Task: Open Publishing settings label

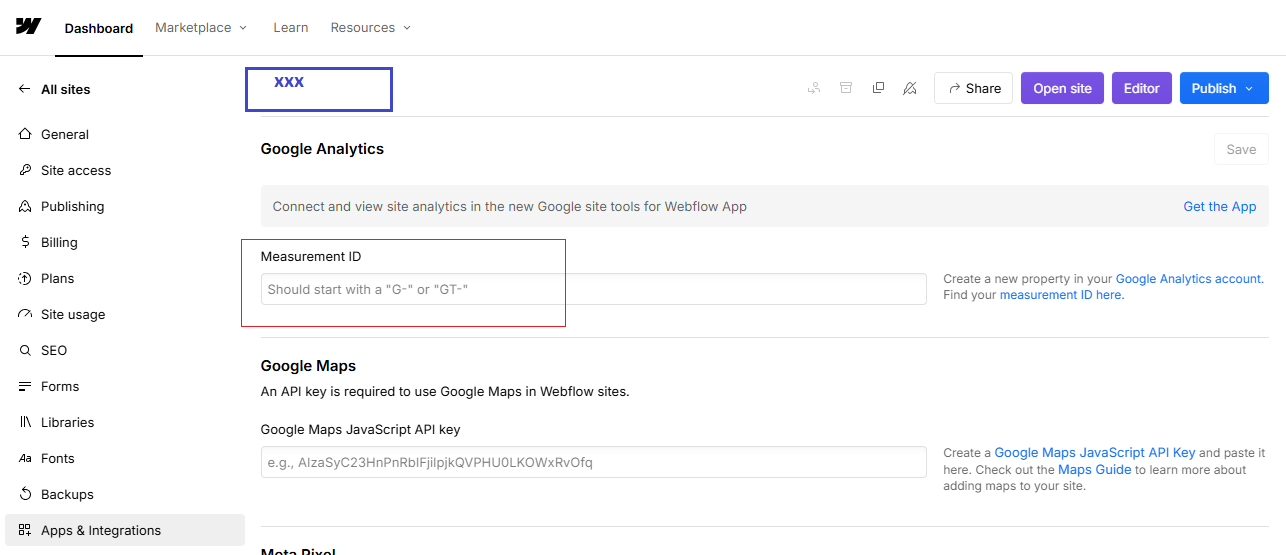Action: [x=73, y=206]
